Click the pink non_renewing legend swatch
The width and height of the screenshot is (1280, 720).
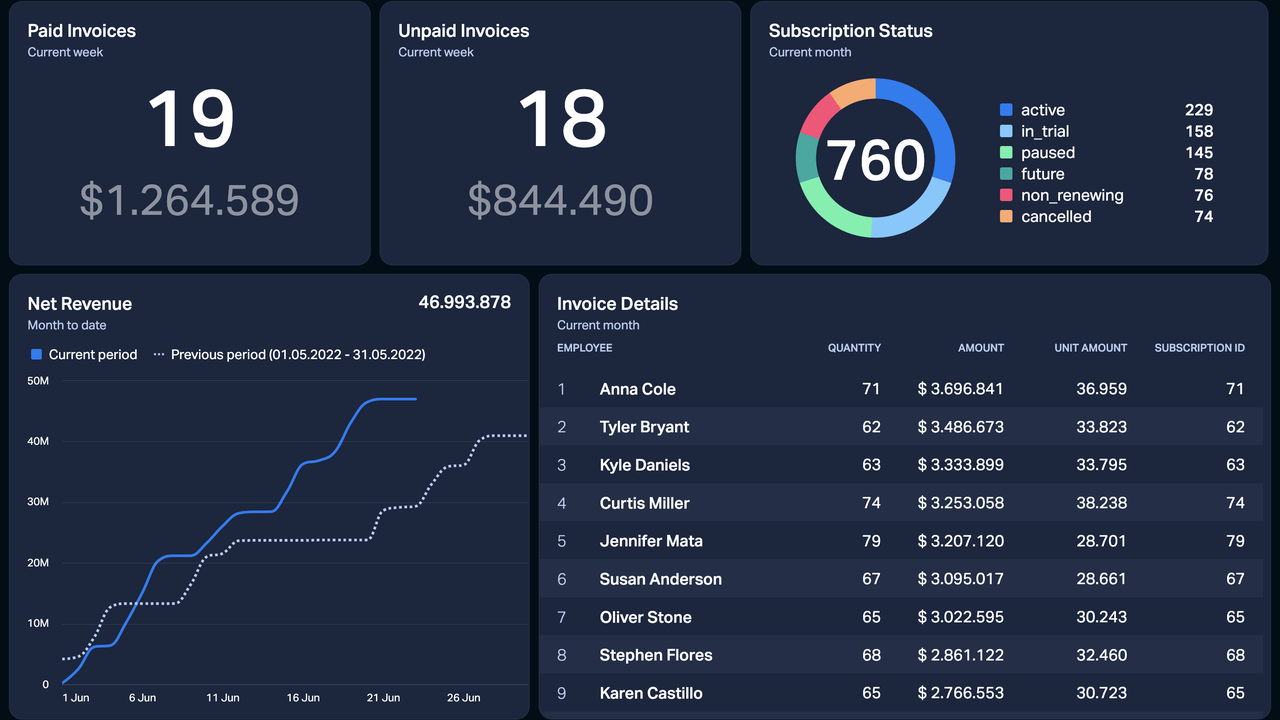(x=1006, y=196)
